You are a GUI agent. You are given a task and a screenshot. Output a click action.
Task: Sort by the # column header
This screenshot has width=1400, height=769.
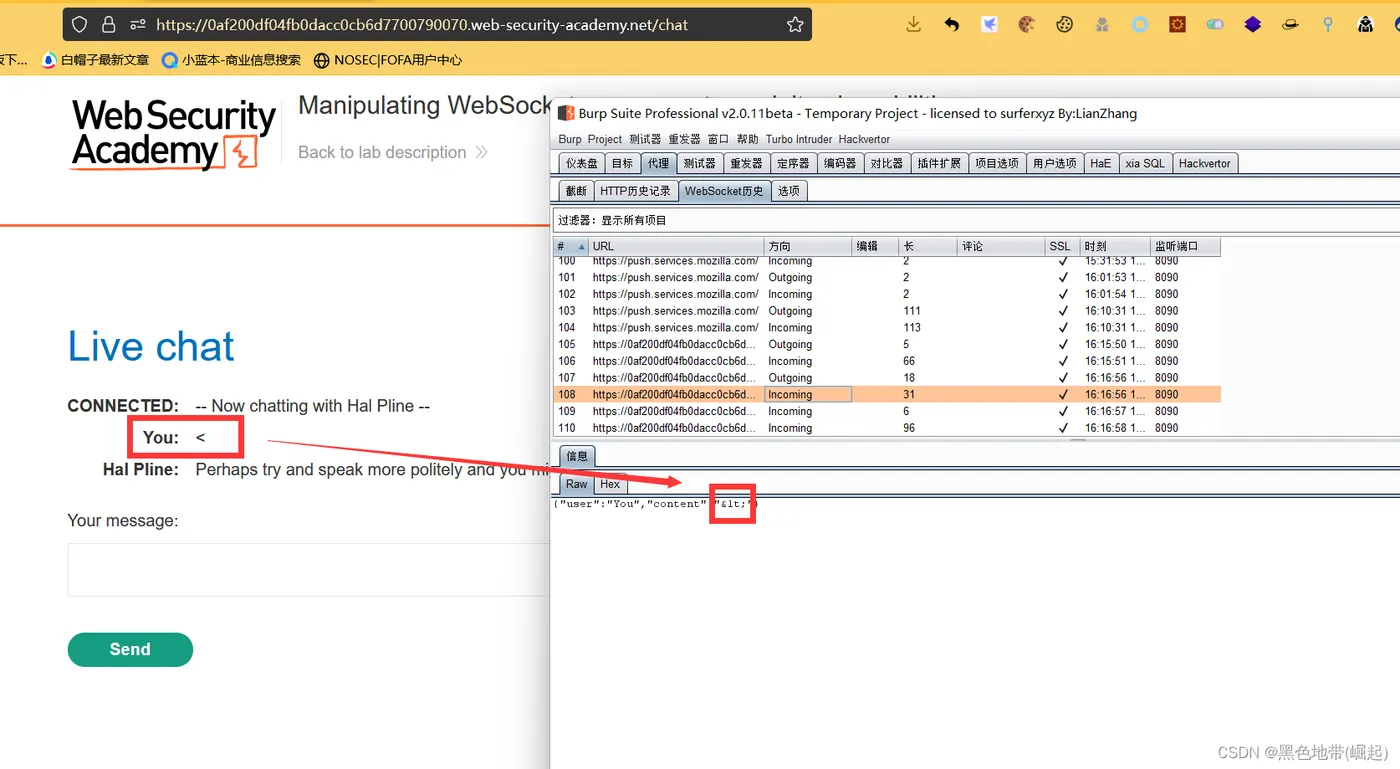pos(570,246)
